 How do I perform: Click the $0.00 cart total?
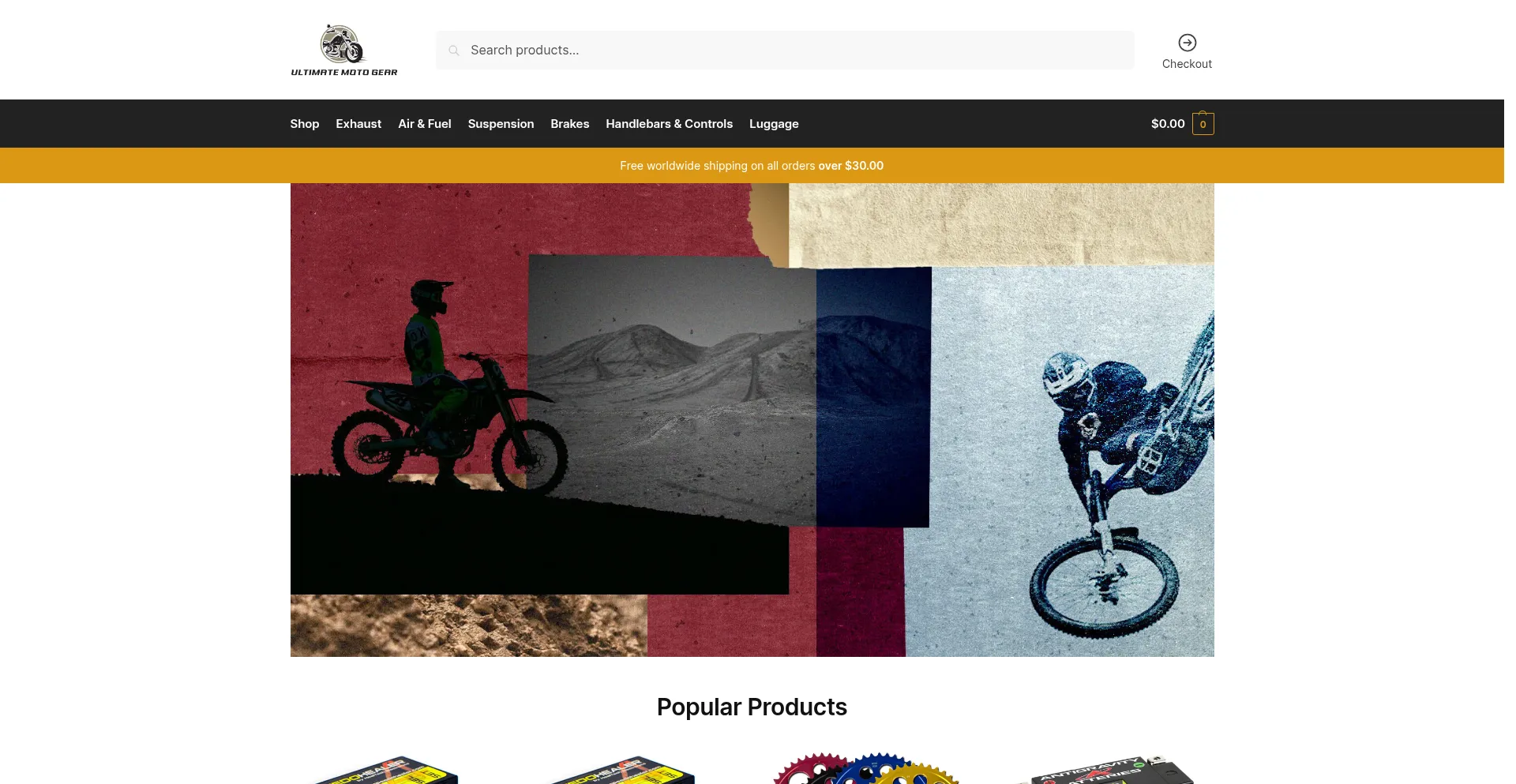point(1168,124)
